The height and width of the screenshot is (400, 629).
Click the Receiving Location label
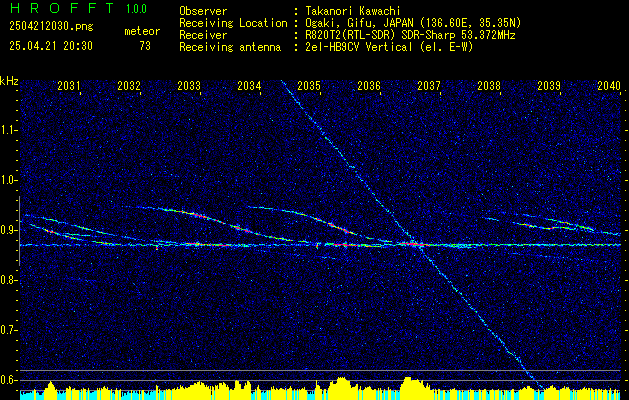[x=233, y=23]
